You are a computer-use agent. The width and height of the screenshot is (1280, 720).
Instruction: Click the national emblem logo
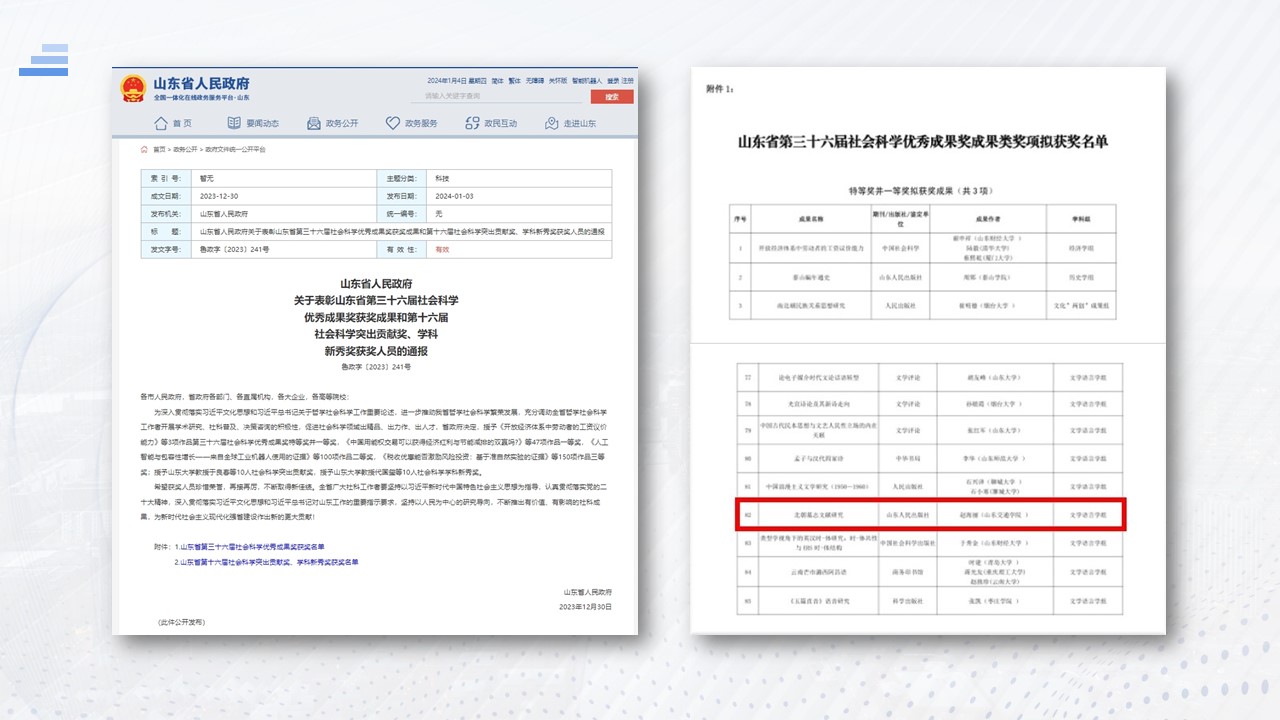[x=132, y=88]
